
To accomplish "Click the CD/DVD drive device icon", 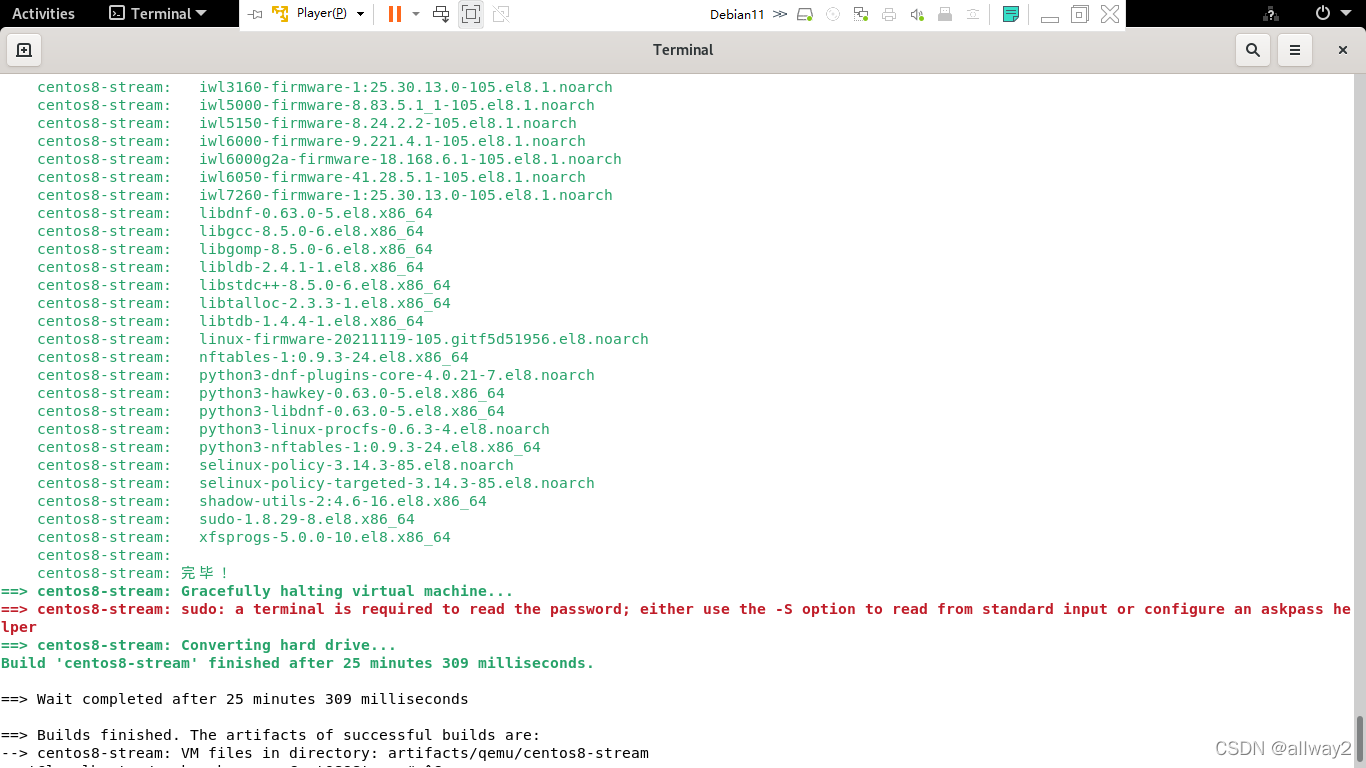I will (833, 14).
